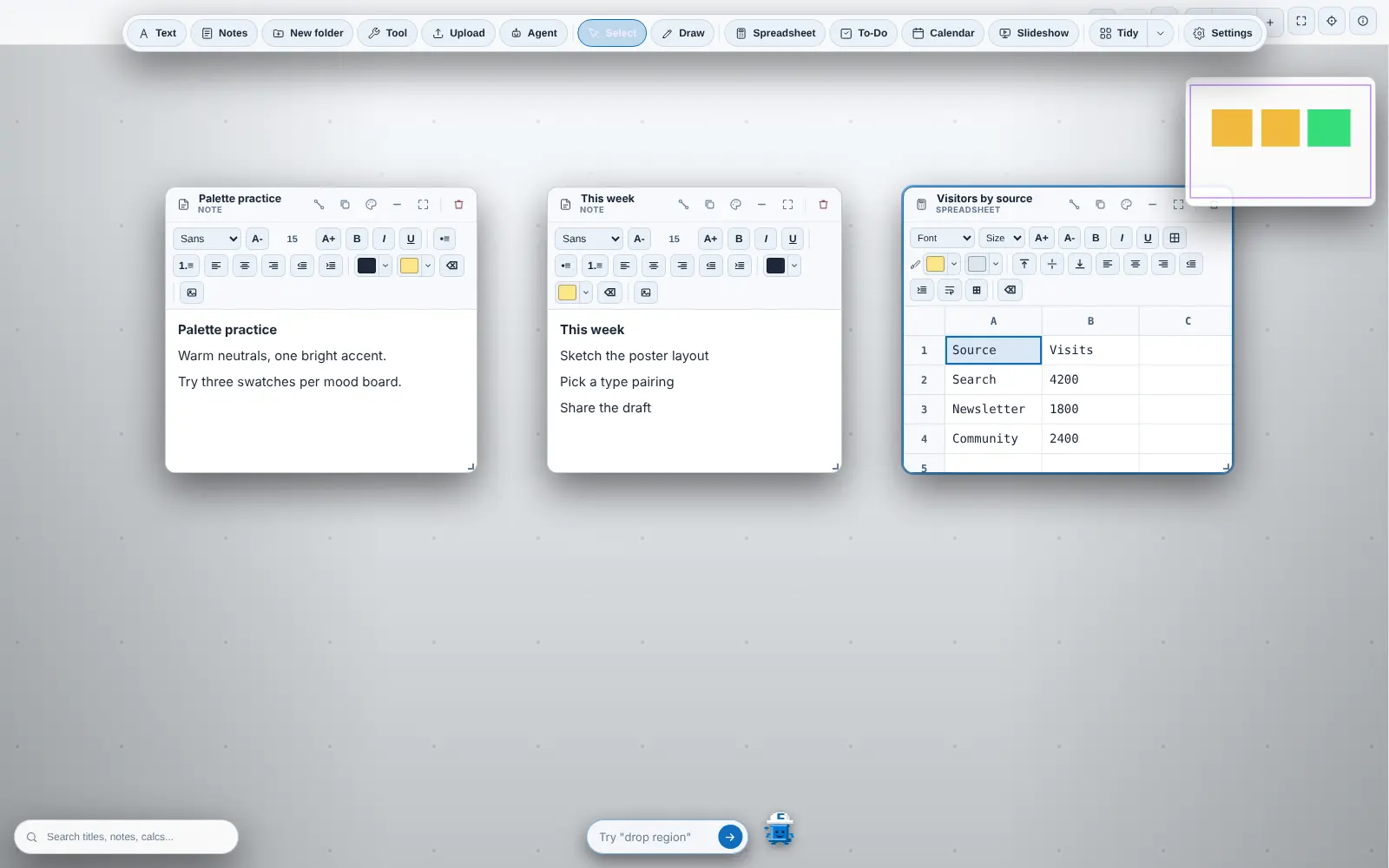
Task: Open Sans font dropdown in This week
Action: [589, 239]
